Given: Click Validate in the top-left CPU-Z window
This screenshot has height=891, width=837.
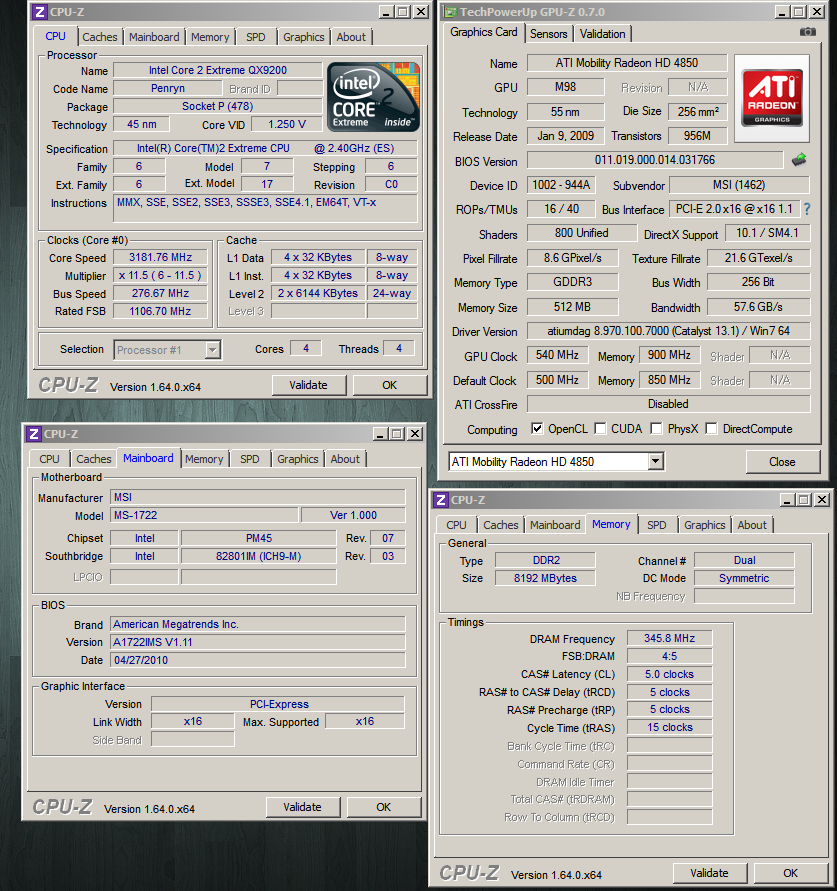Looking at the screenshot, I should click(x=309, y=385).
